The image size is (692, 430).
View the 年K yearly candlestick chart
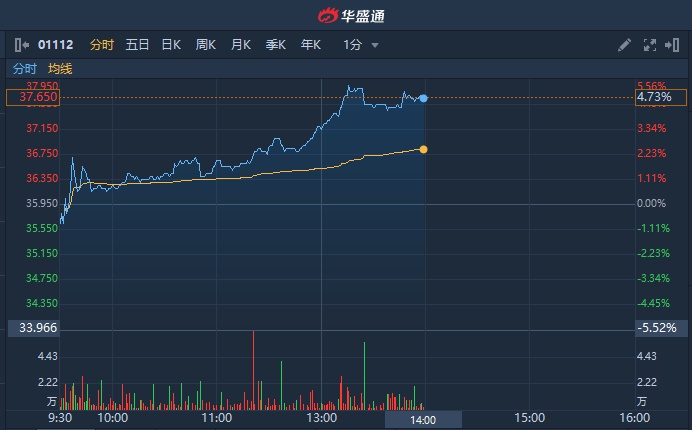310,45
